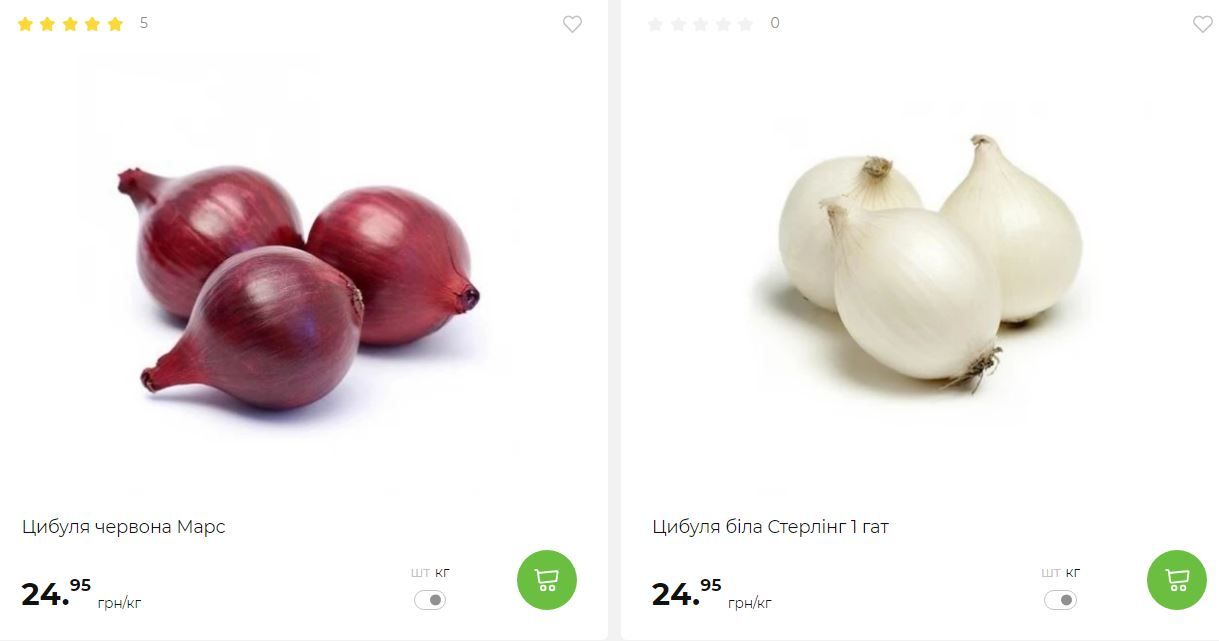This screenshot has height=641, width=1219.
Task: Add Цибуля біла Стерлінг to the cart
Action: 1177,580
